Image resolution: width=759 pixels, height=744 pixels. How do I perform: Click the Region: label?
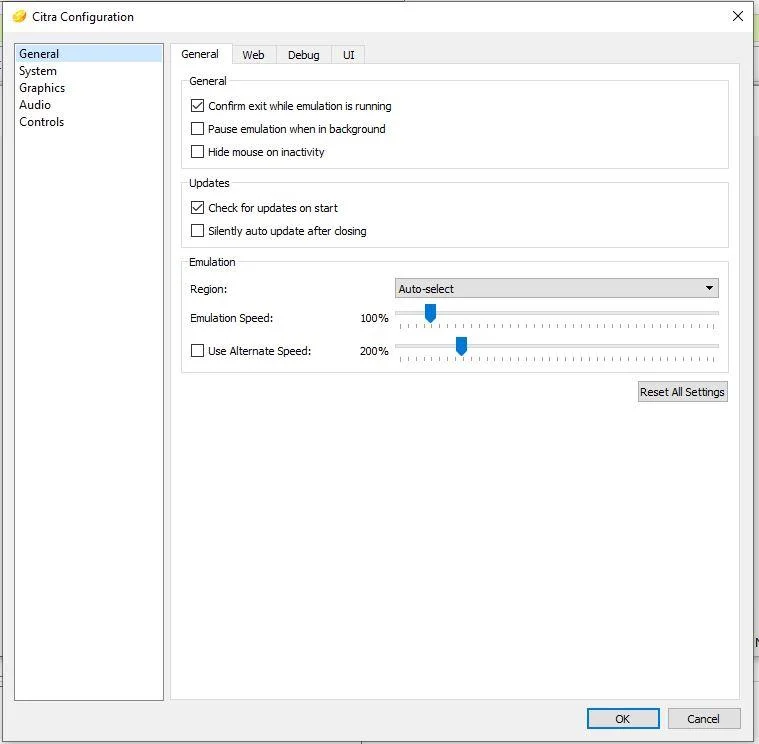tap(209, 289)
